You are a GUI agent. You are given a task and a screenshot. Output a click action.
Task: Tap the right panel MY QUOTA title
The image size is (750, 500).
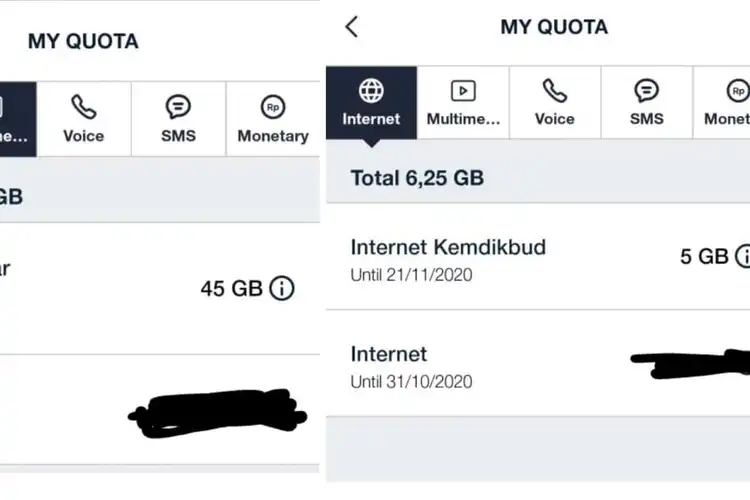click(554, 27)
